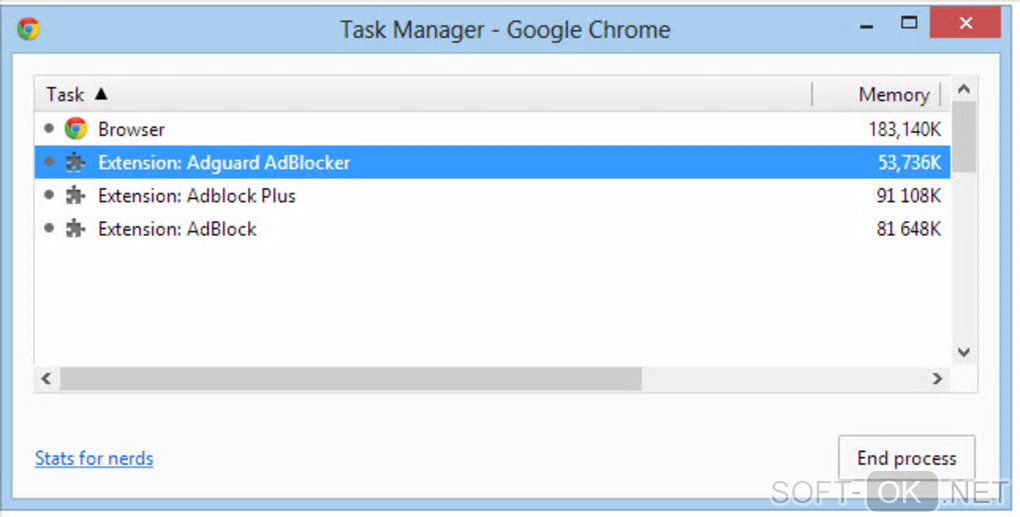The image size is (1020, 517).
Task: Click the puzzle icon beside Extension: AdBlock
Action: [x=75, y=229]
